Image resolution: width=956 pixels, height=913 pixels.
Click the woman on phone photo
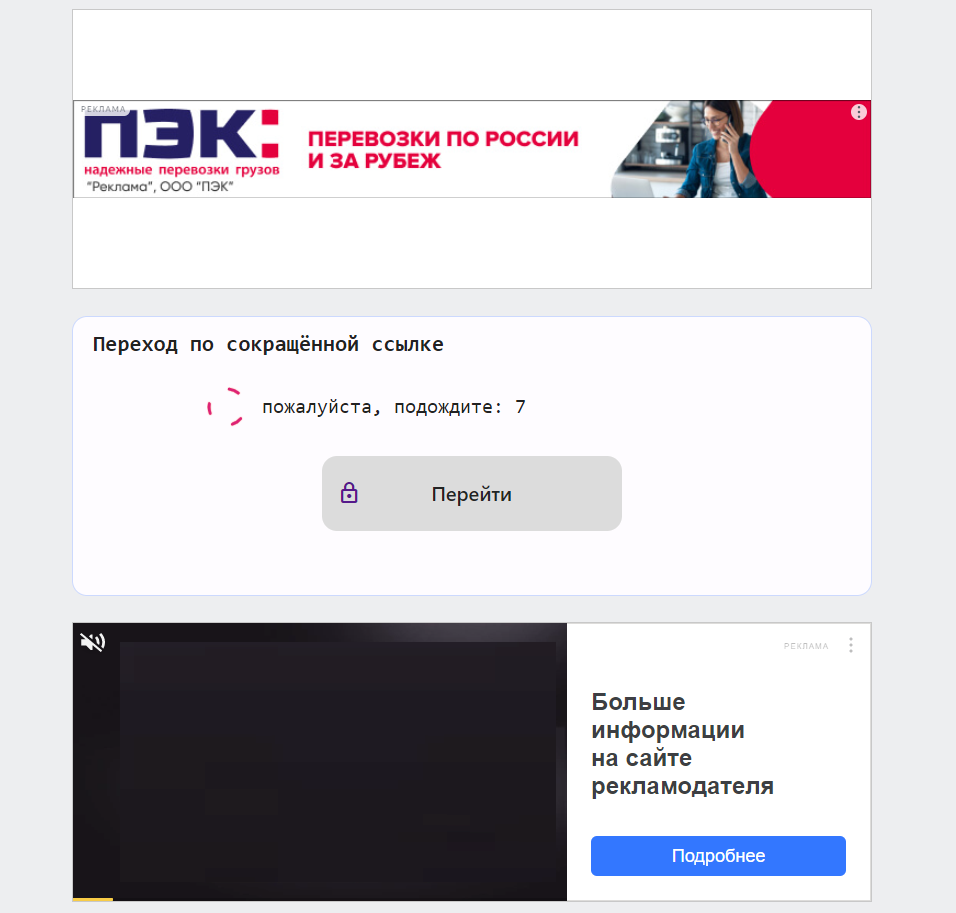click(689, 149)
